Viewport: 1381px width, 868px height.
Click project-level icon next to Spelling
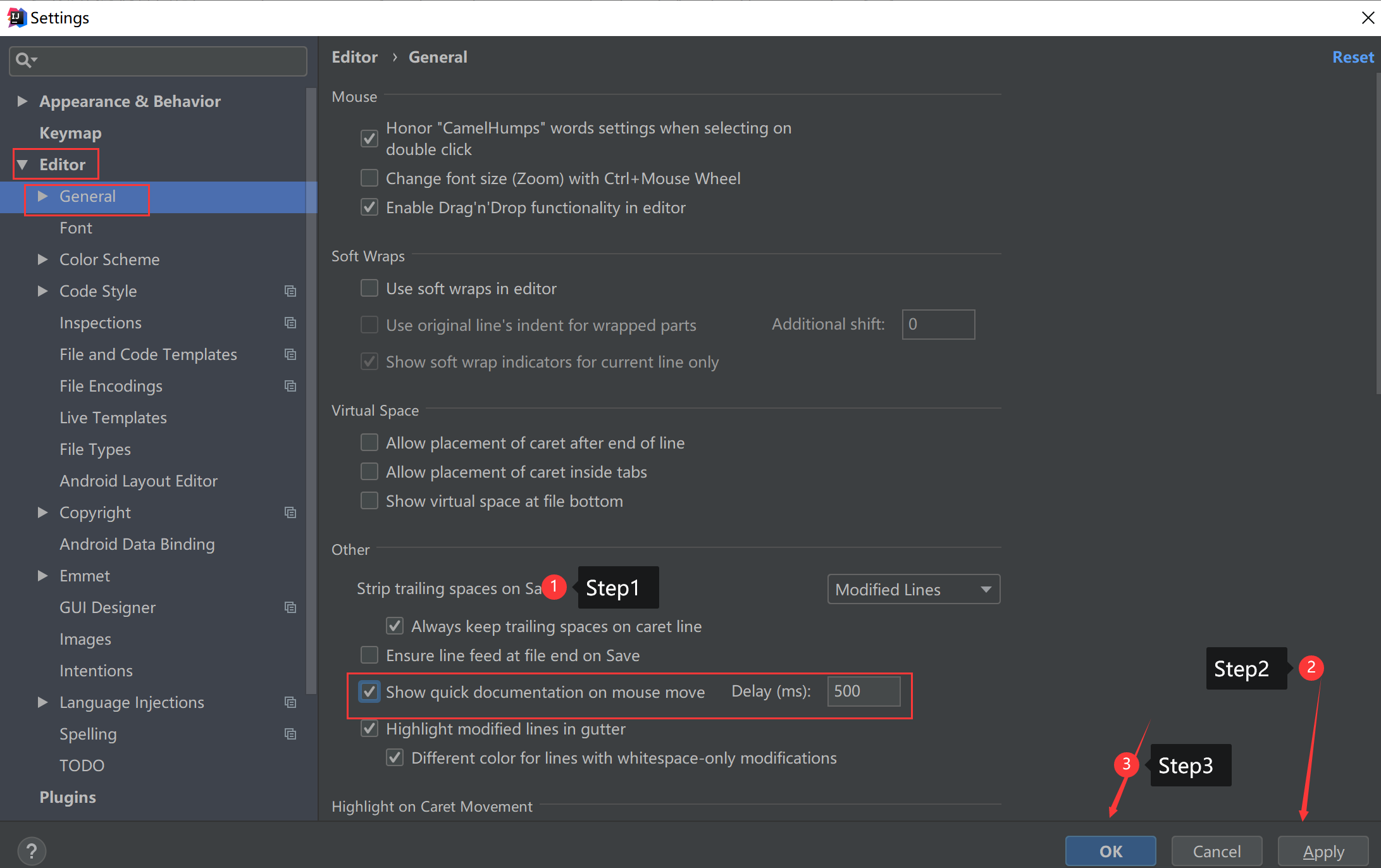click(x=290, y=734)
